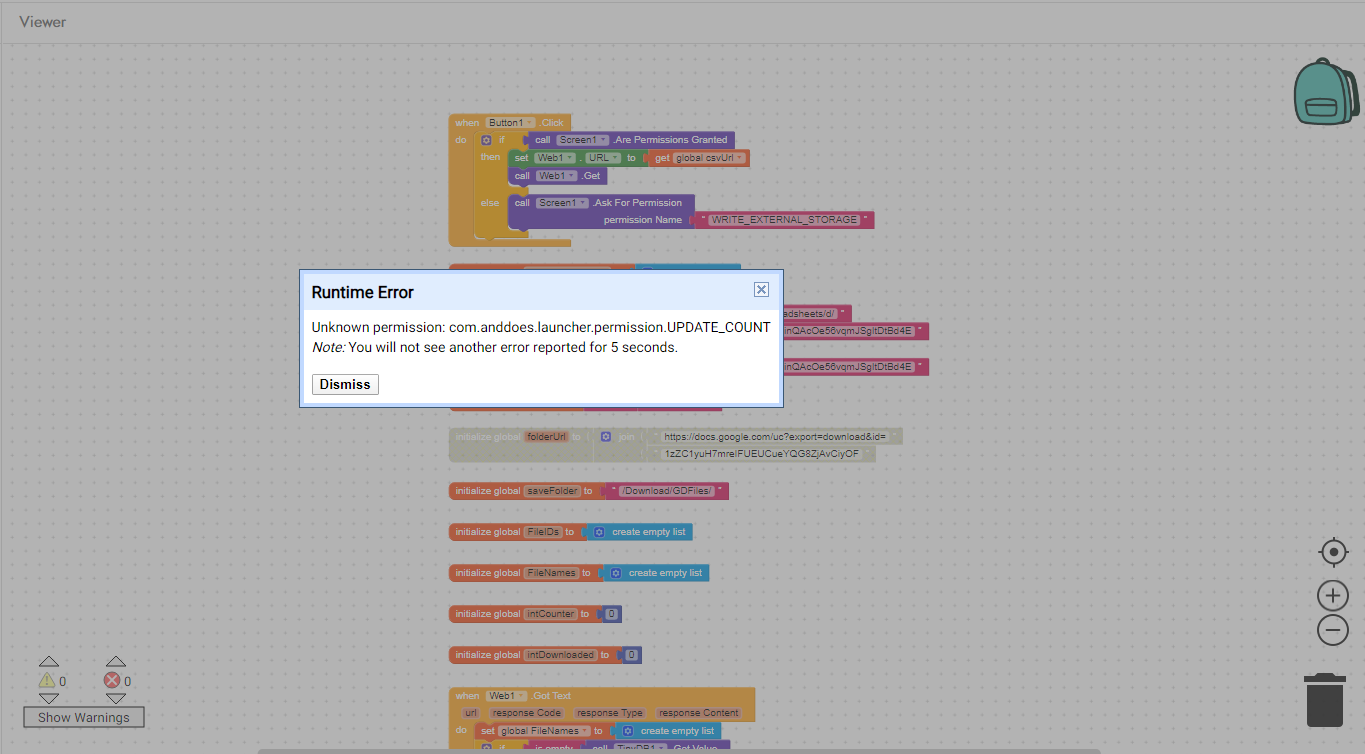The height and width of the screenshot is (754, 1365).
Task: Go to previous warning with up arrow
Action: (x=48, y=661)
